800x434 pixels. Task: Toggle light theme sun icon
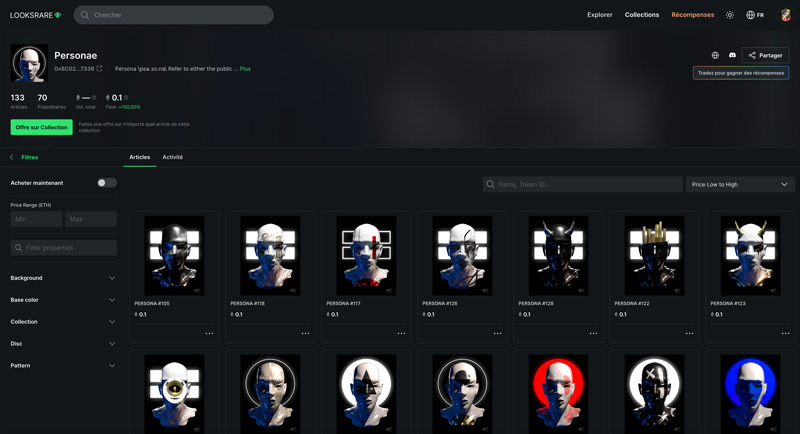(x=730, y=15)
